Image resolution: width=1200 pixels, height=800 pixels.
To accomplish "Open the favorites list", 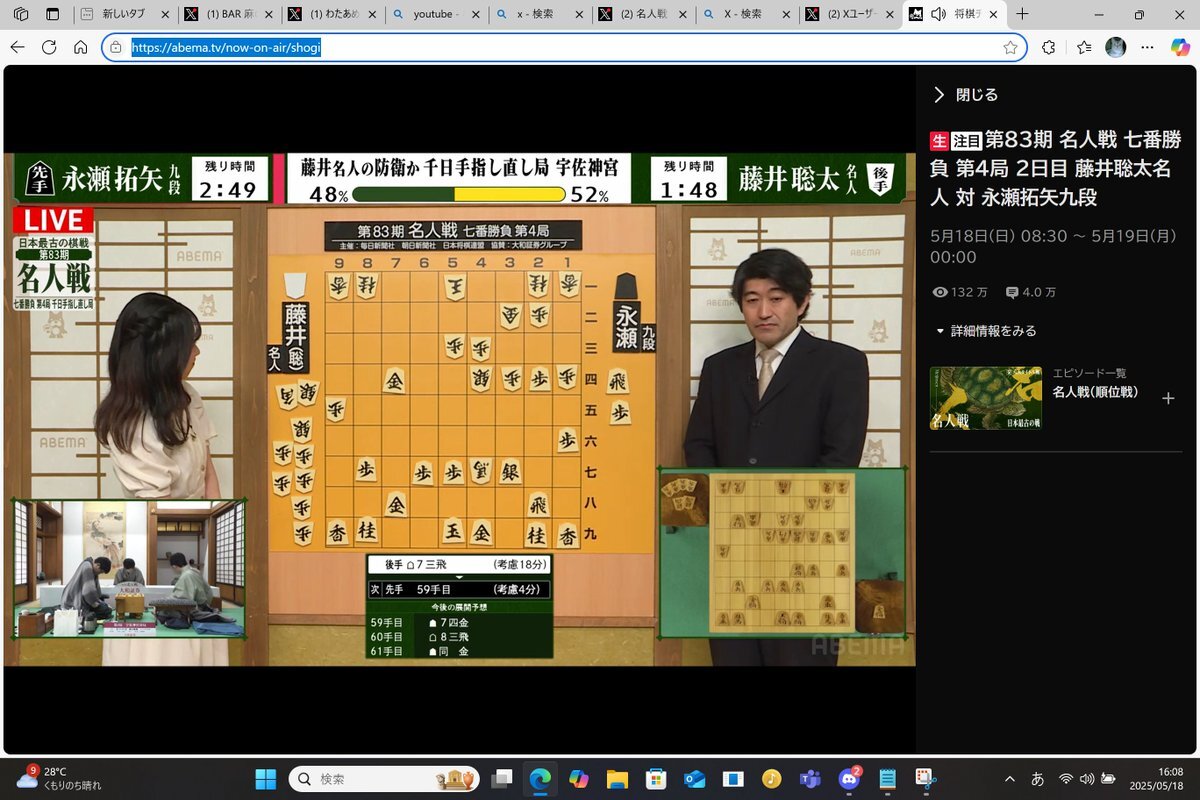I will pyautogui.click(x=1084, y=47).
